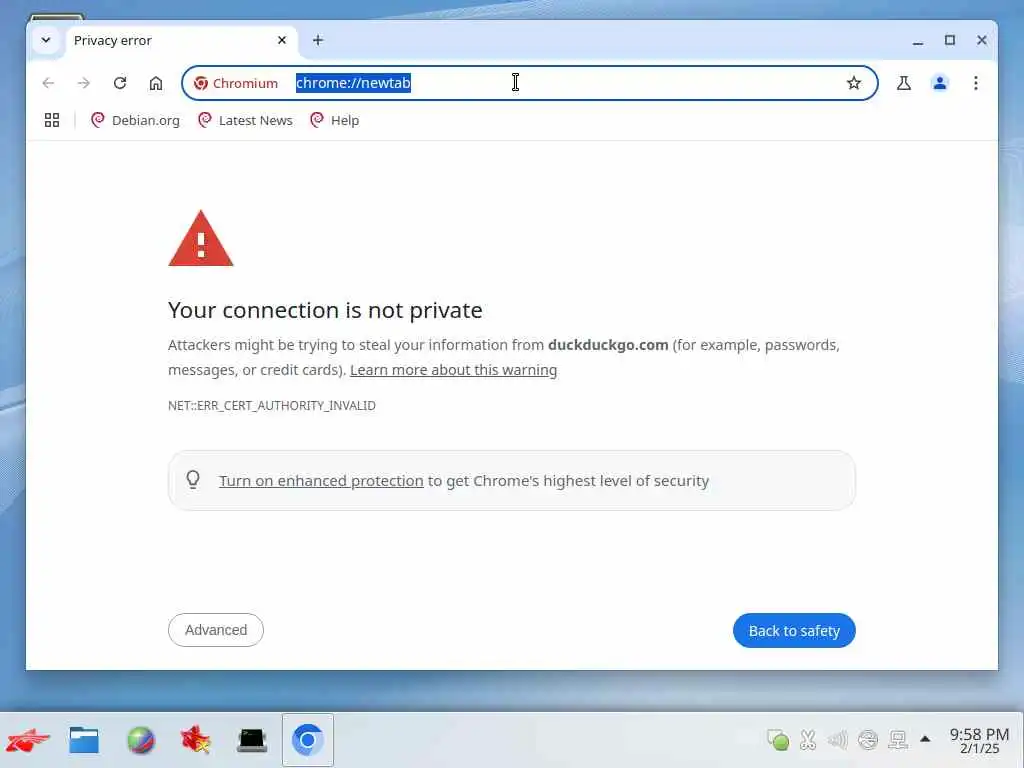Reload the page with the refresh icon
Viewport: 1024px width, 768px height.
click(120, 83)
